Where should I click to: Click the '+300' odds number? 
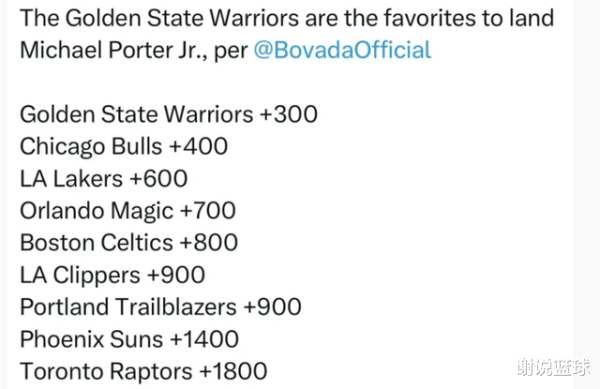pos(289,114)
